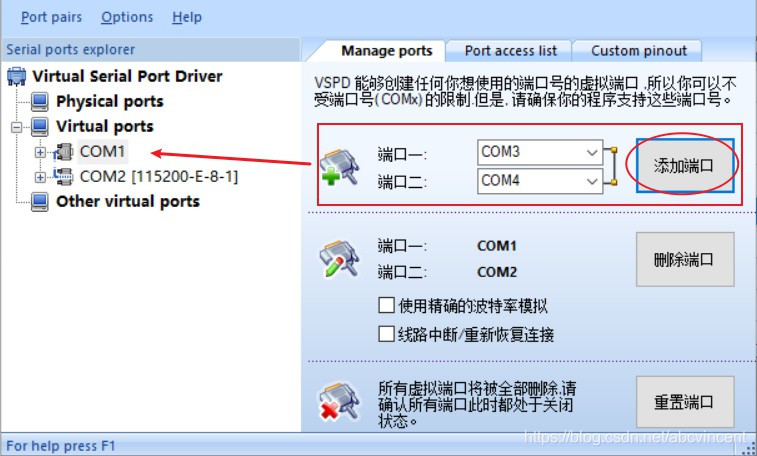Click the Physical ports computer icon
This screenshot has width=757, height=456.
[x=40, y=101]
